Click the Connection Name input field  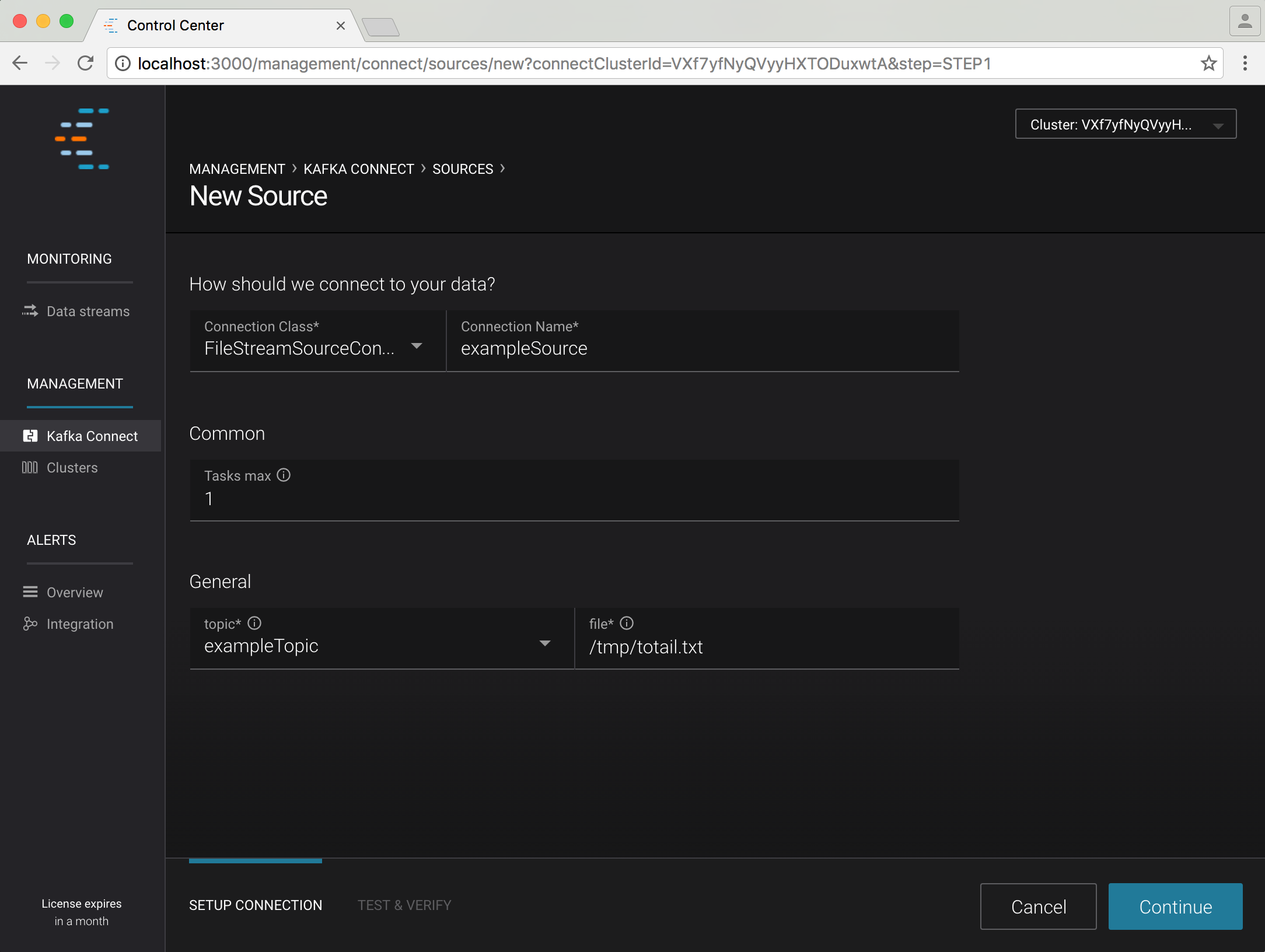[702, 348]
